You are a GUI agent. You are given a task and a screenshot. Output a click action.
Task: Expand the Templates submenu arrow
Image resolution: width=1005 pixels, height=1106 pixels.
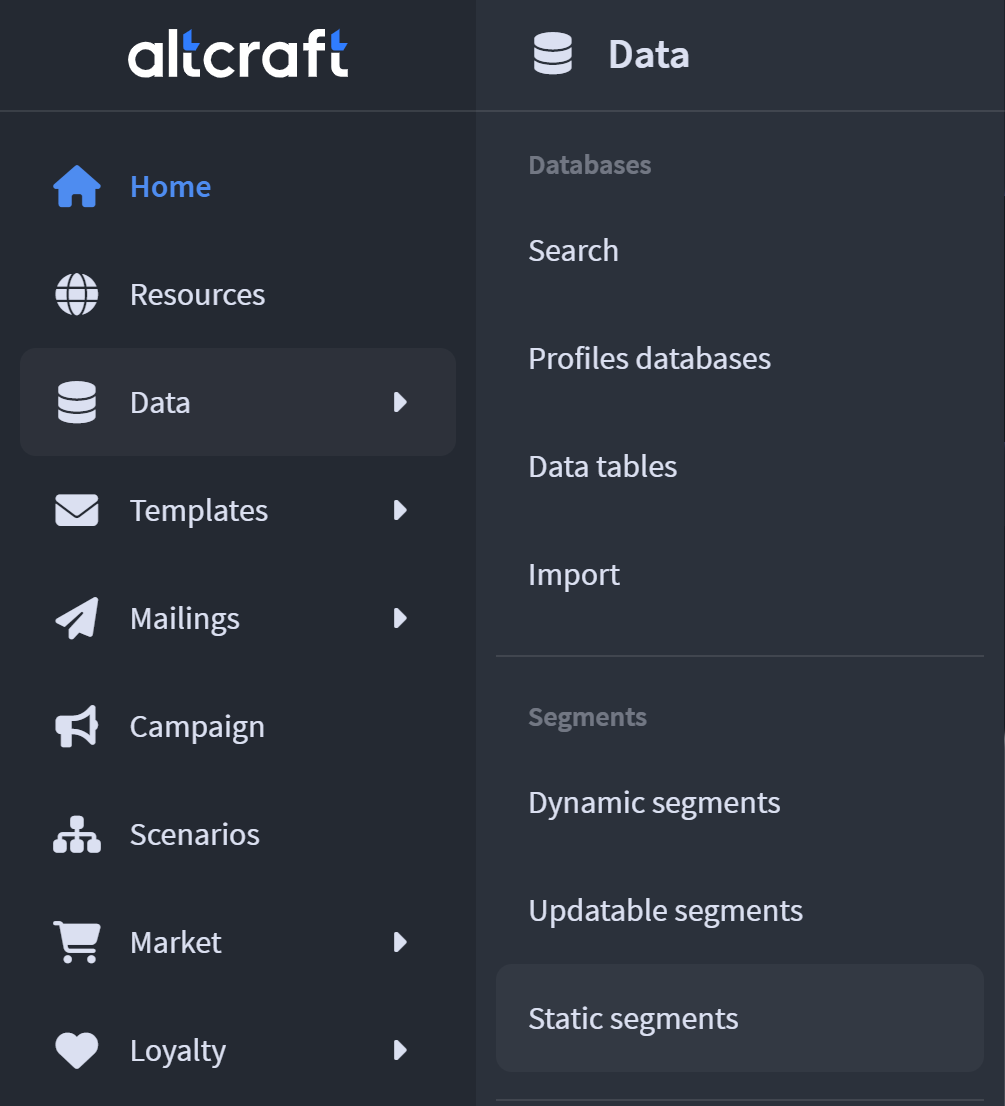(400, 511)
